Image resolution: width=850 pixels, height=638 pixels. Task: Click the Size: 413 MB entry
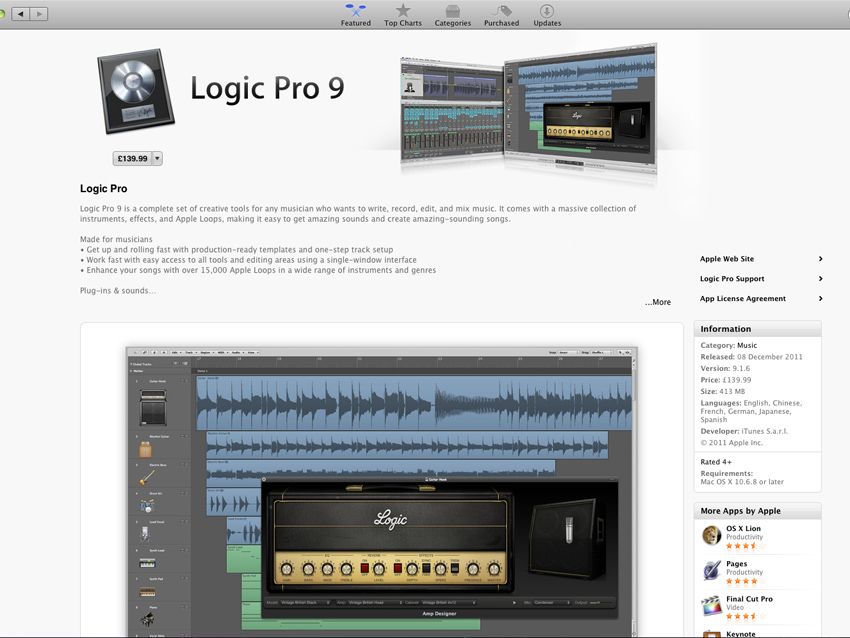coord(722,391)
